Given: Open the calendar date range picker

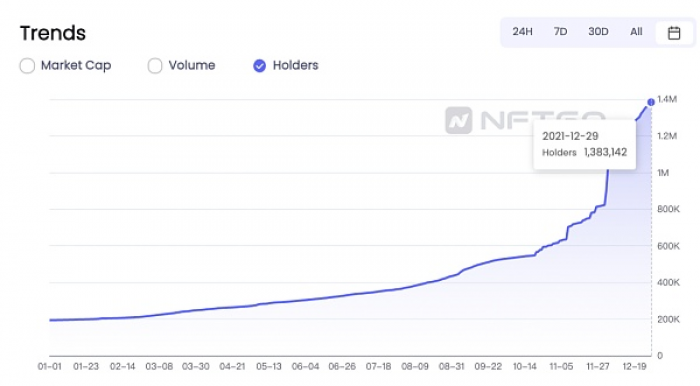Looking at the screenshot, I should (x=674, y=33).
